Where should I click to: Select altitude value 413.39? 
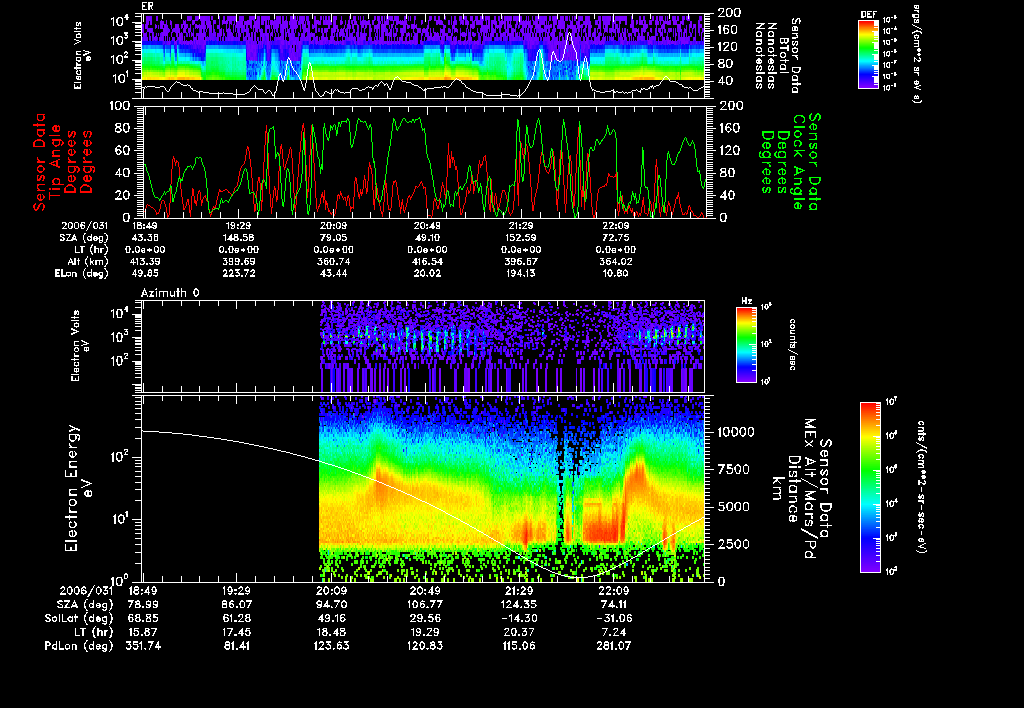point(145,262)
